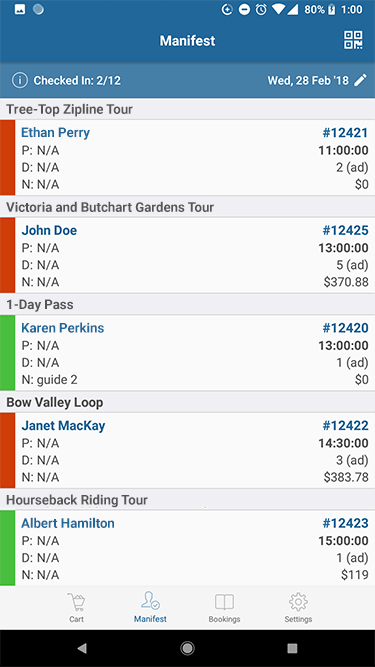The image size is (375, 667).
Task: Edit the date with the pencil icon
Action: (361, 80)
